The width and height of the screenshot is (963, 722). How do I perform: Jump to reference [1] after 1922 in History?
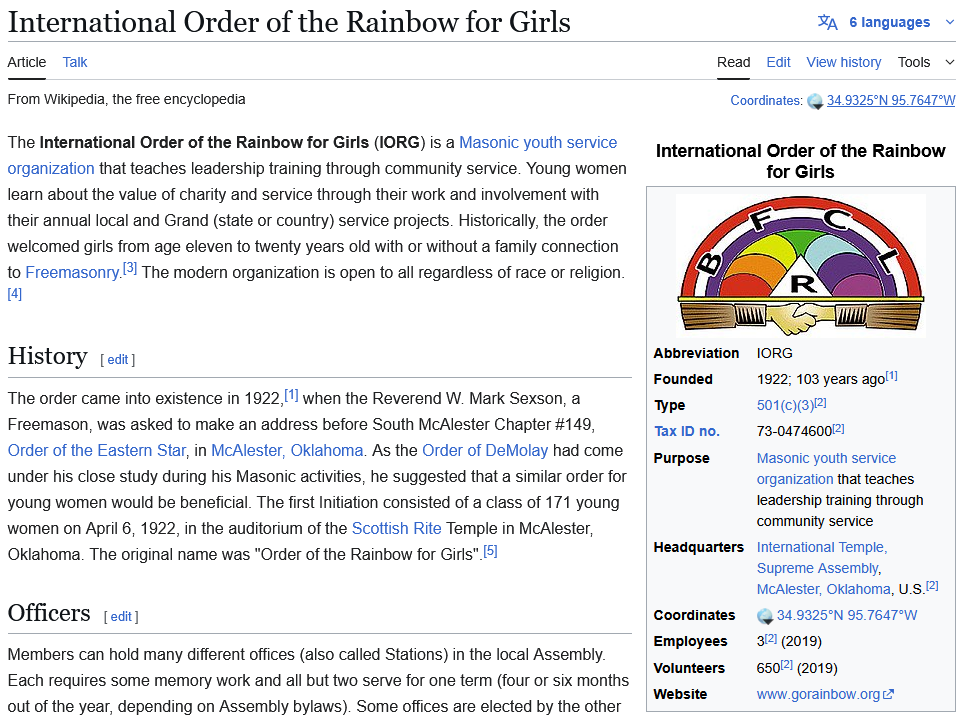click(x=291, y=395)
